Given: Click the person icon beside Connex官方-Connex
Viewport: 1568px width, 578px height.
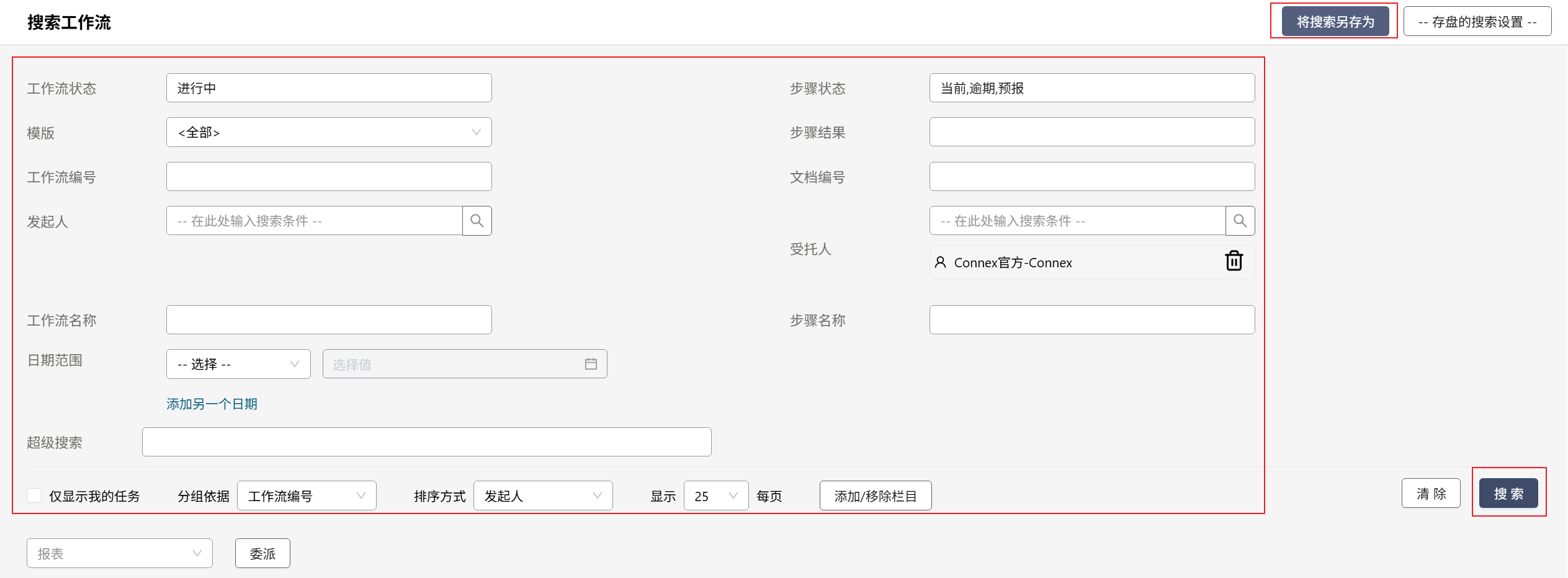Looking at the screenshot, I should (940, 262).
